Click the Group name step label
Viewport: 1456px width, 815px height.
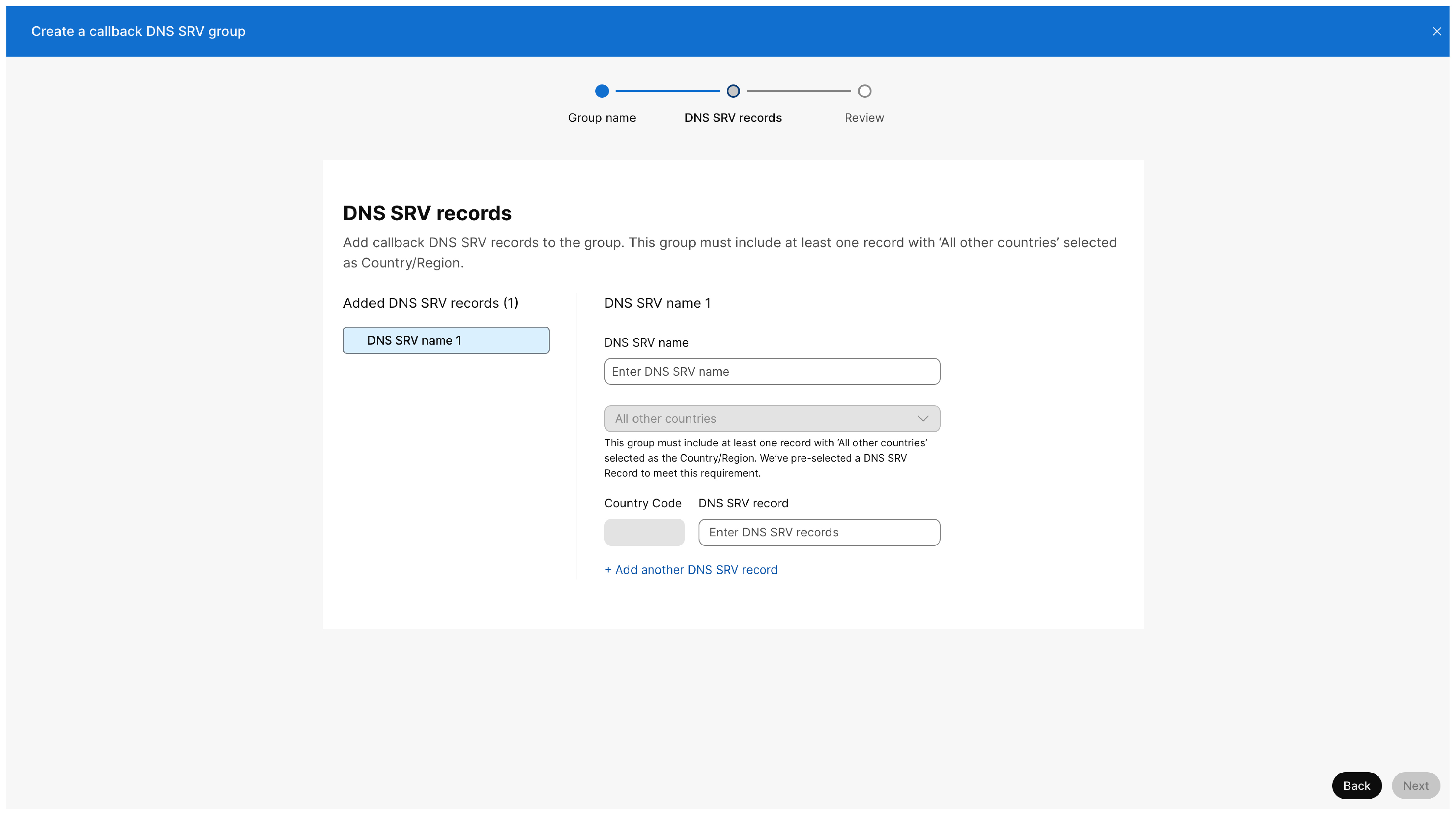(x=602, y=118)
